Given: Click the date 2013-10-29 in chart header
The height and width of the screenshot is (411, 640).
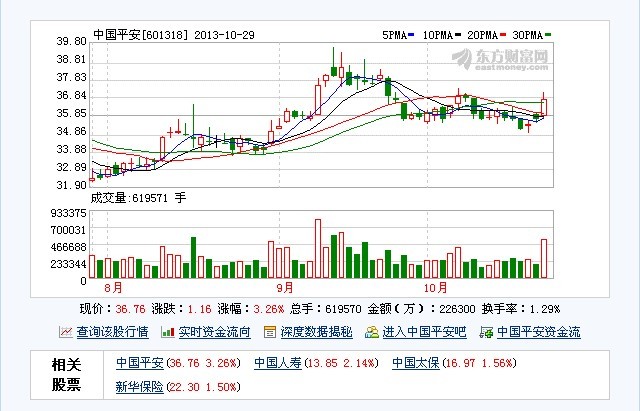Looking at the screenshot, I should [224, 35].
